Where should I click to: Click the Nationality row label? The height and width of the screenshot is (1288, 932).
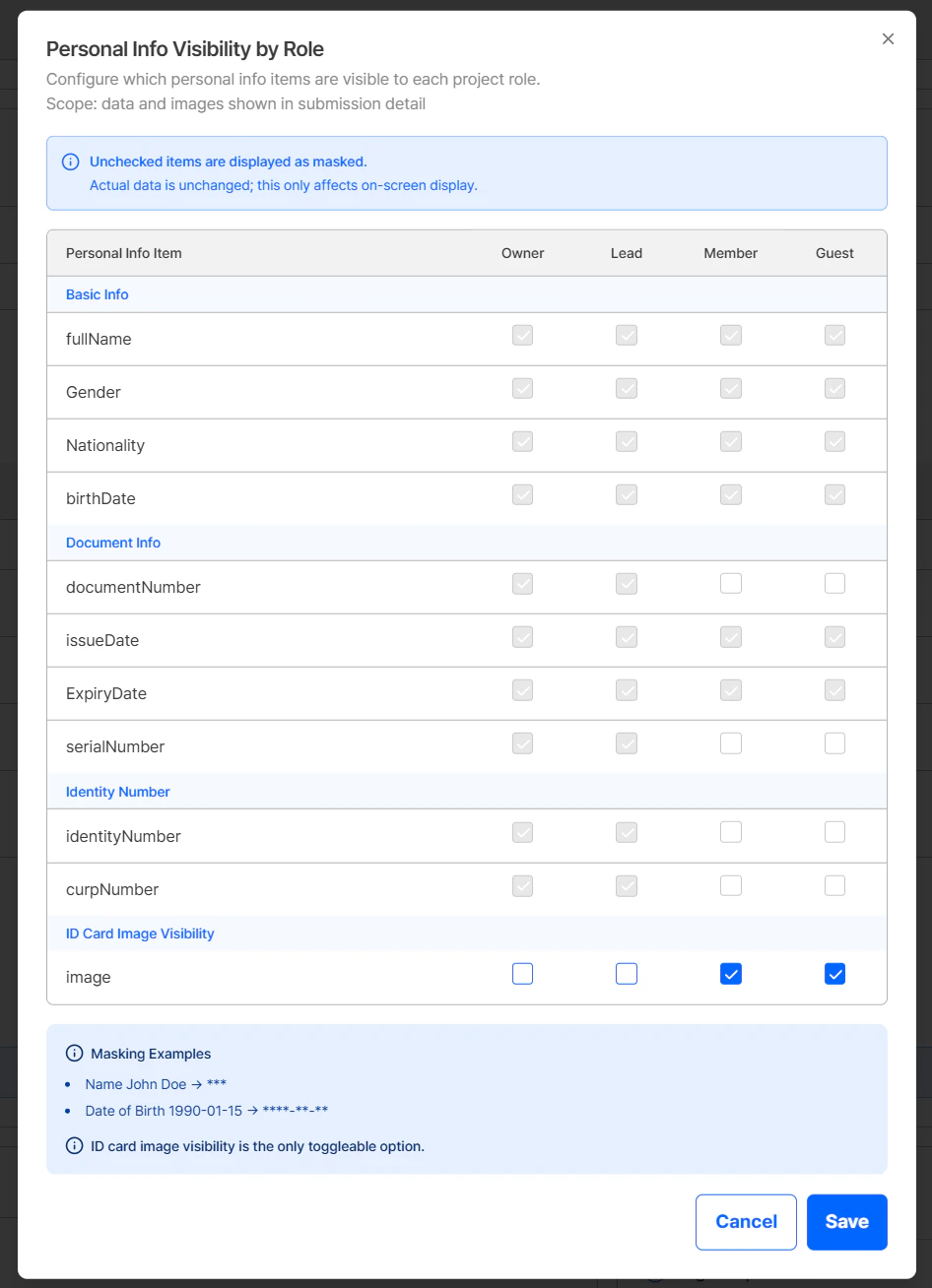click(x=105, y=445)
